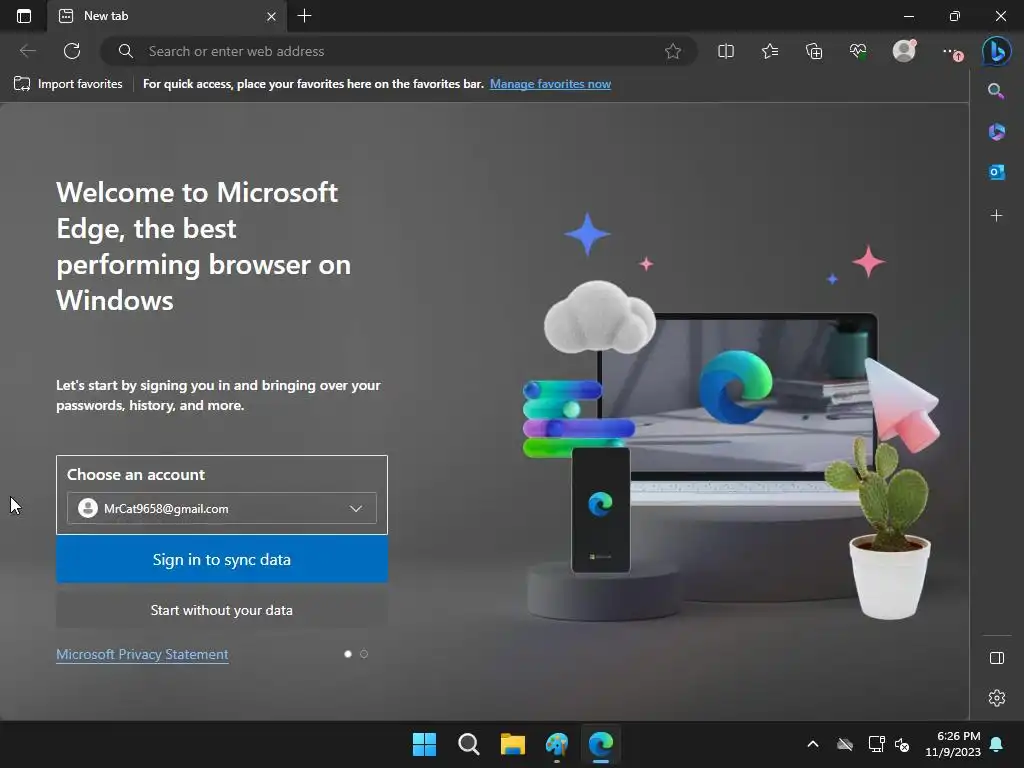Click Import favorites

68,84
